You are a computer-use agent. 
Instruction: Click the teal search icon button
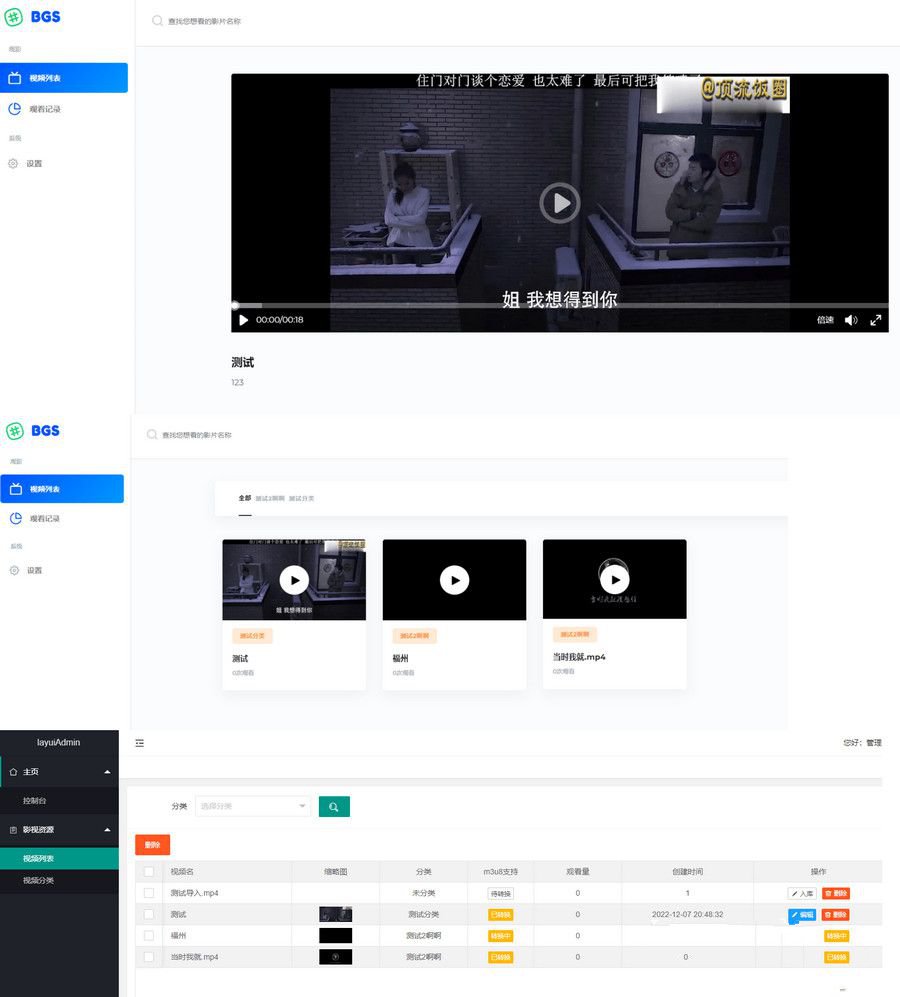click(x=334, y=806)
